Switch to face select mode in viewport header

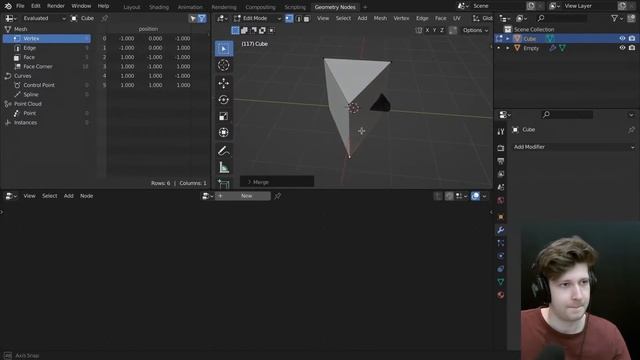coord(307,18)
